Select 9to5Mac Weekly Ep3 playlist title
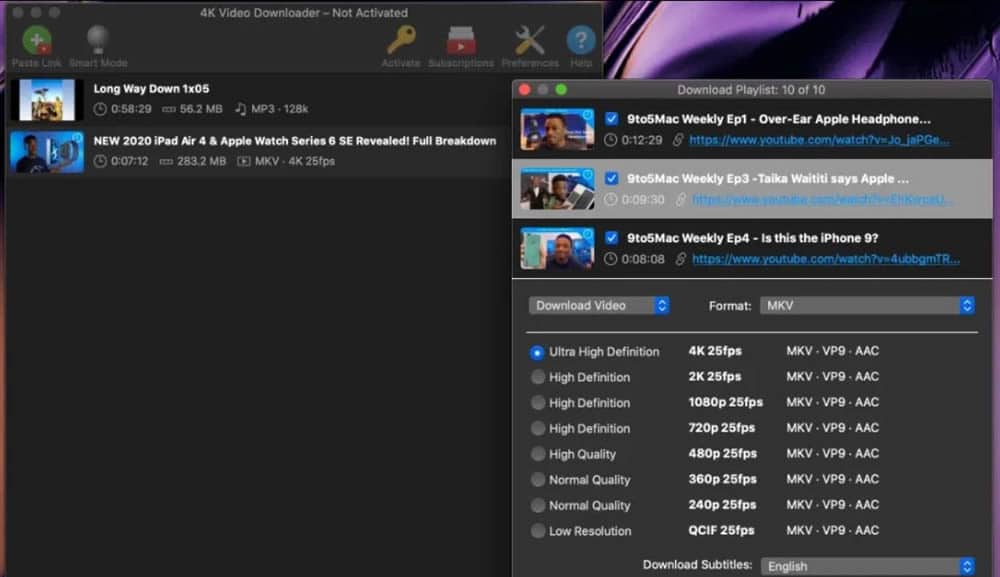Screen dimensions: 1000x577 pos(768,179)
